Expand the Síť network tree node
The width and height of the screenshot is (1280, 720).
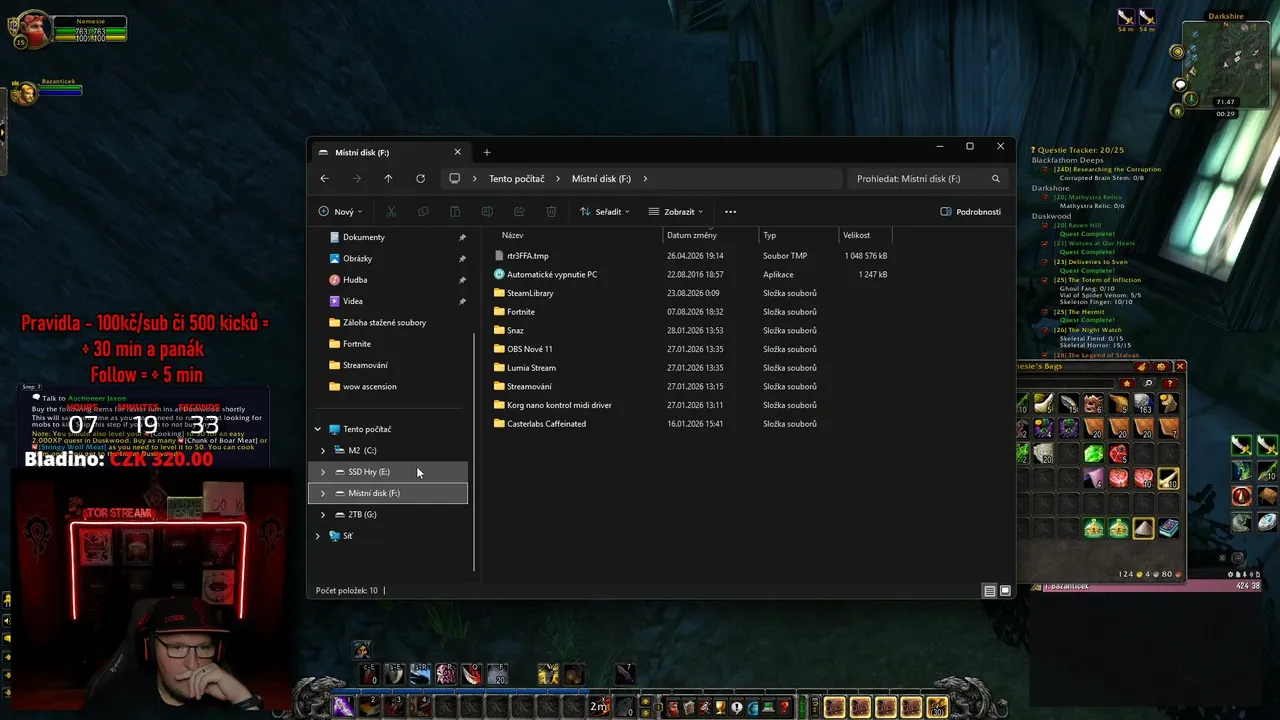318,536
